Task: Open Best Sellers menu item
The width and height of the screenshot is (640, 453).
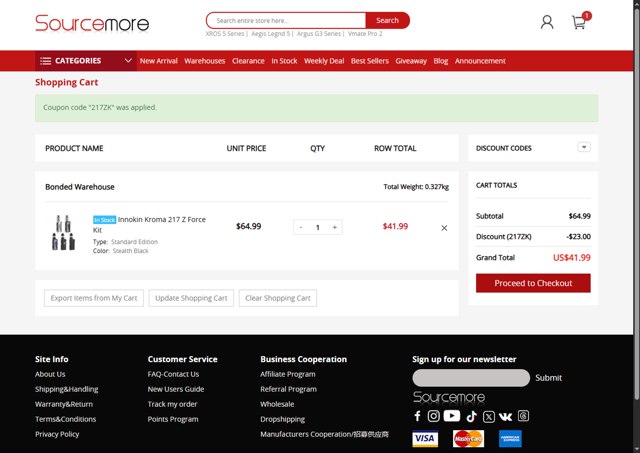Action: [x=370, y=61]
